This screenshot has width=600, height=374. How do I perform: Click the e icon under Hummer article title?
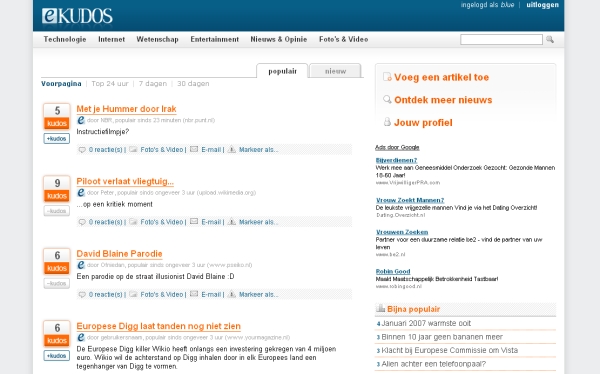click(x=81, y=120)
